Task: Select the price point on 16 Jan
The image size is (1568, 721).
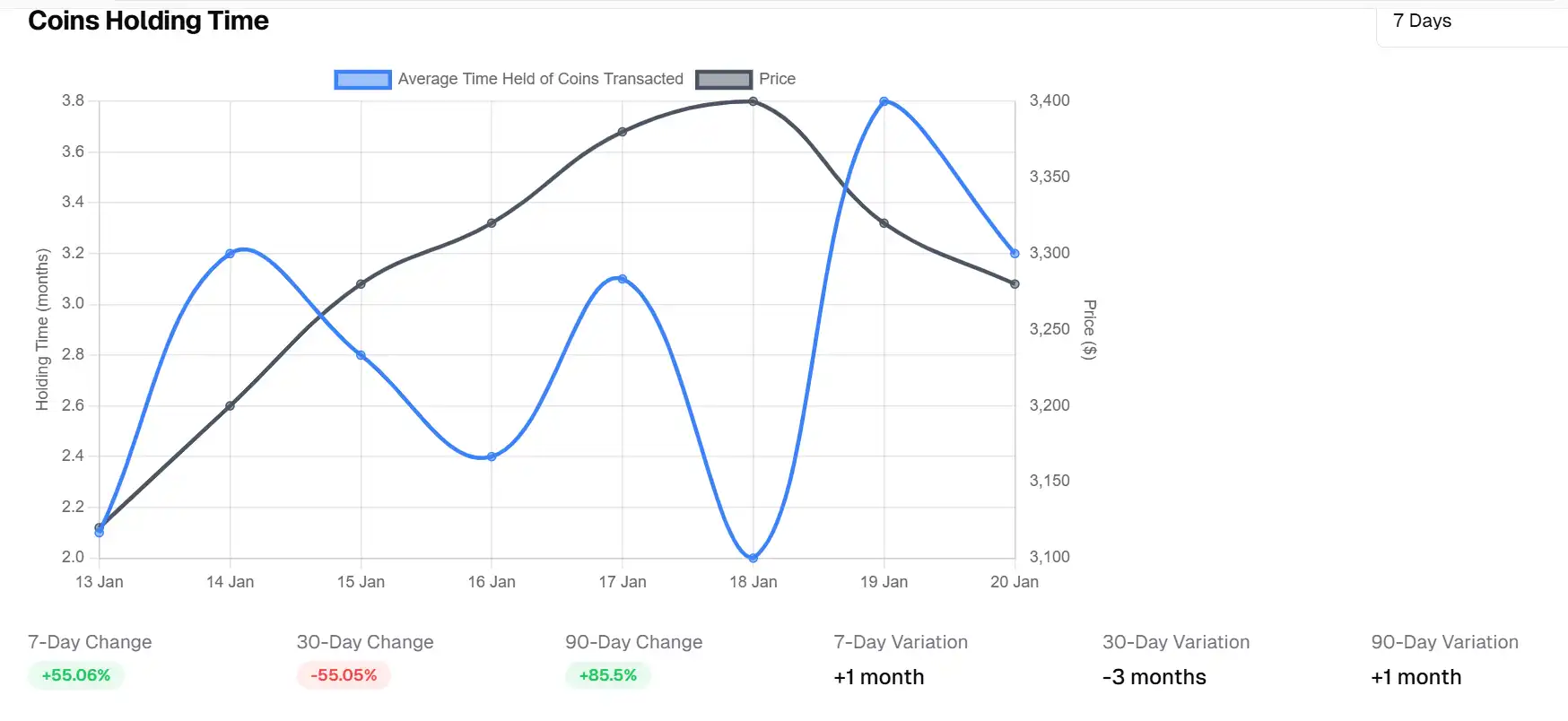Action: tap(492, 222)
